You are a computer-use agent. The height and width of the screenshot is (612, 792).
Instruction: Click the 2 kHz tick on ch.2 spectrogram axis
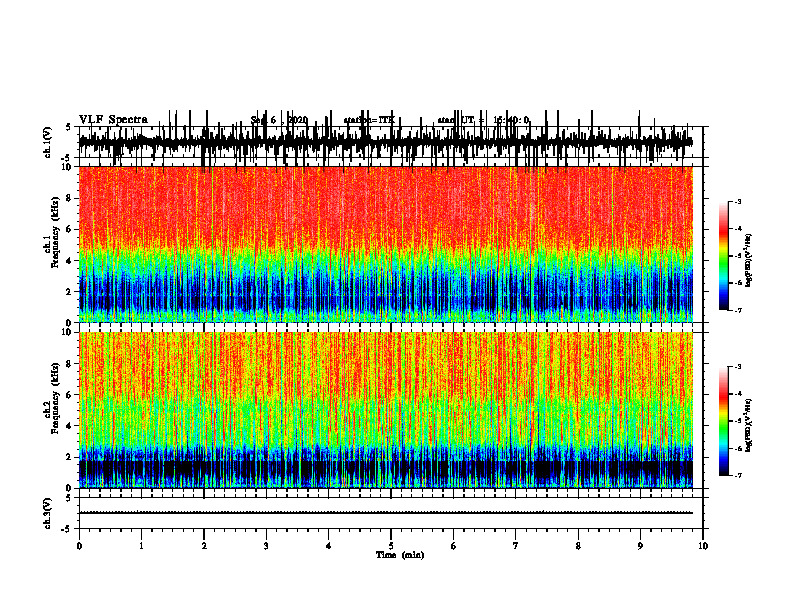click(69, 457)
